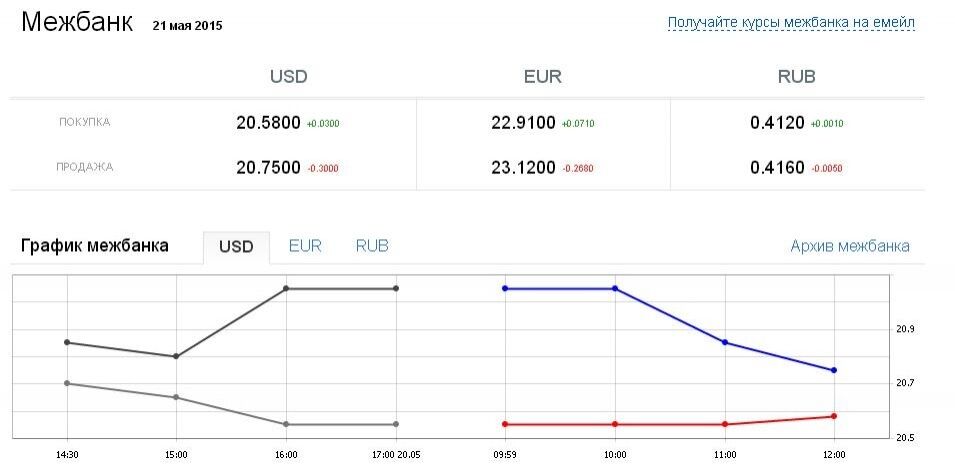Screen dimensions: 955x468
Task: Open the 'Получайте курсы межбанка на емейл' link
Action: [790, 22]
